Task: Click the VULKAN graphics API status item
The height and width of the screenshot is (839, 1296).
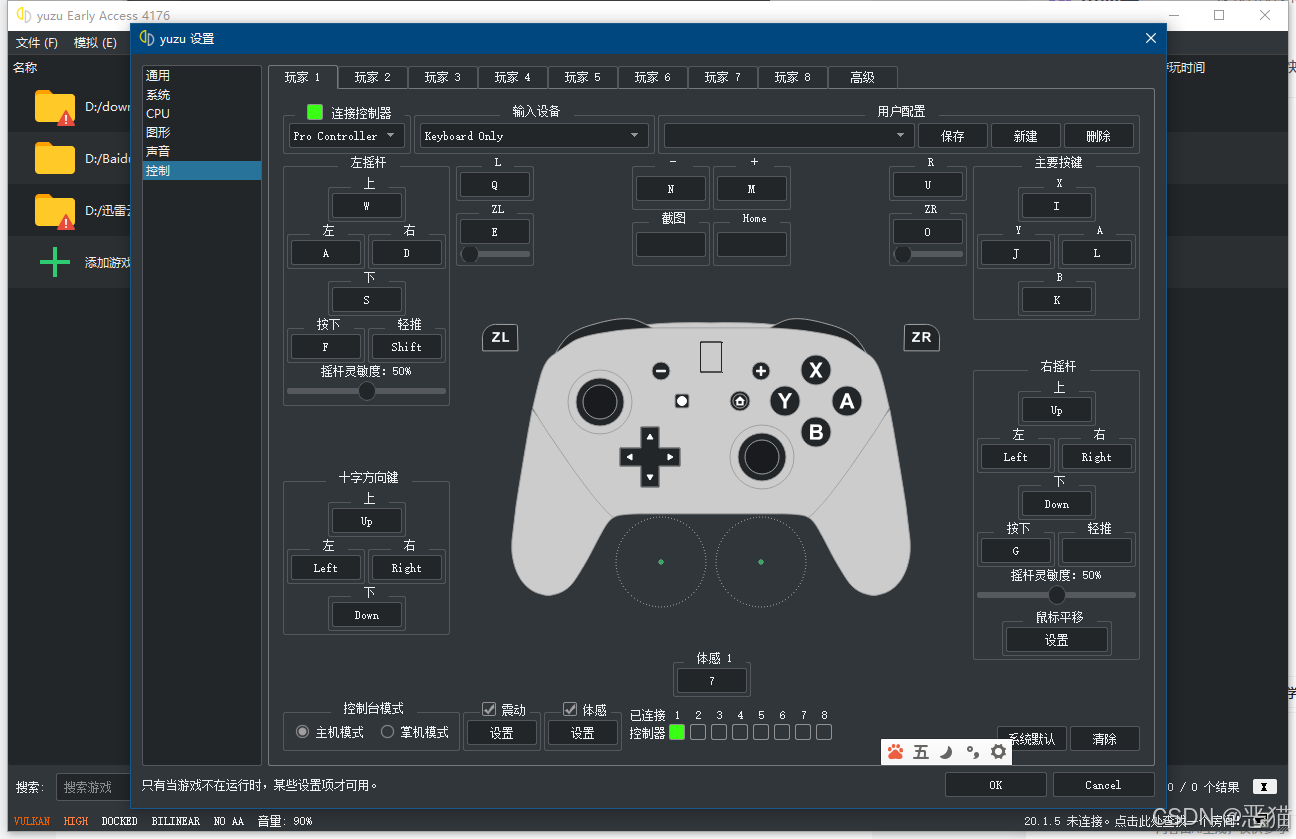Action: coord(30,820)
